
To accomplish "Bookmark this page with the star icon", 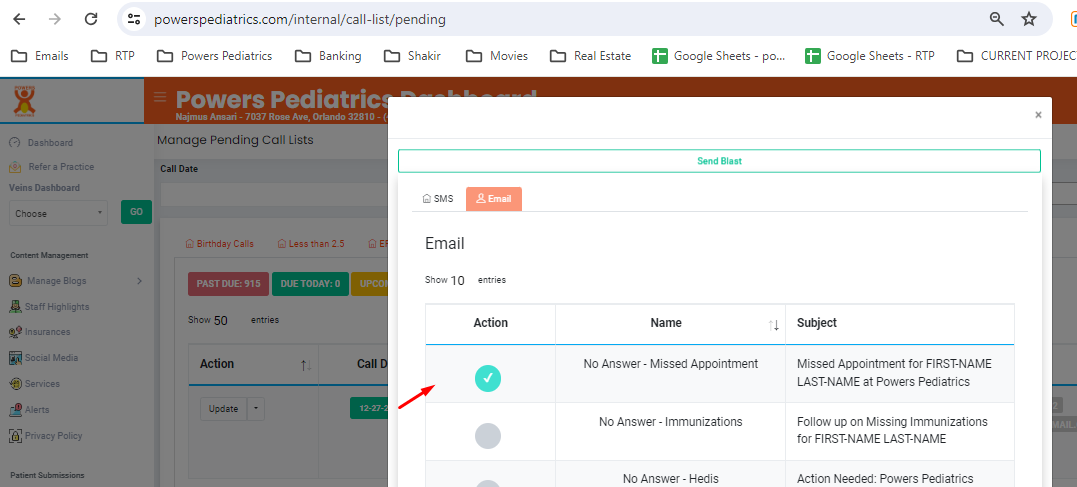I will coord(1028,19).
